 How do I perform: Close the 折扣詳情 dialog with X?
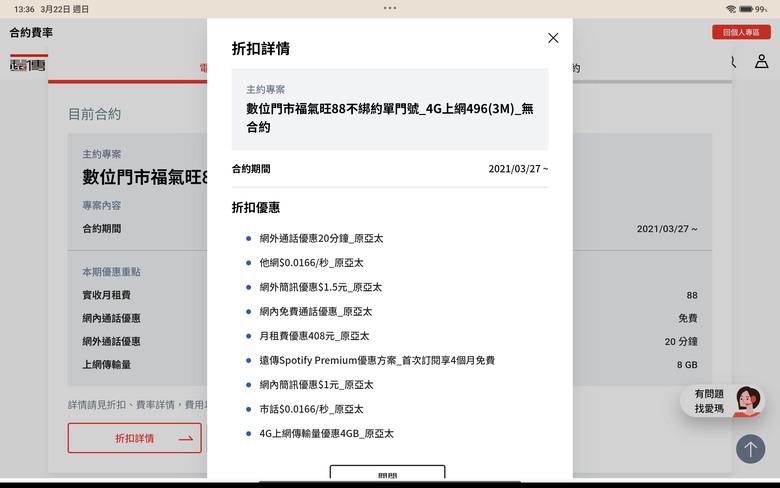(553, 38)
